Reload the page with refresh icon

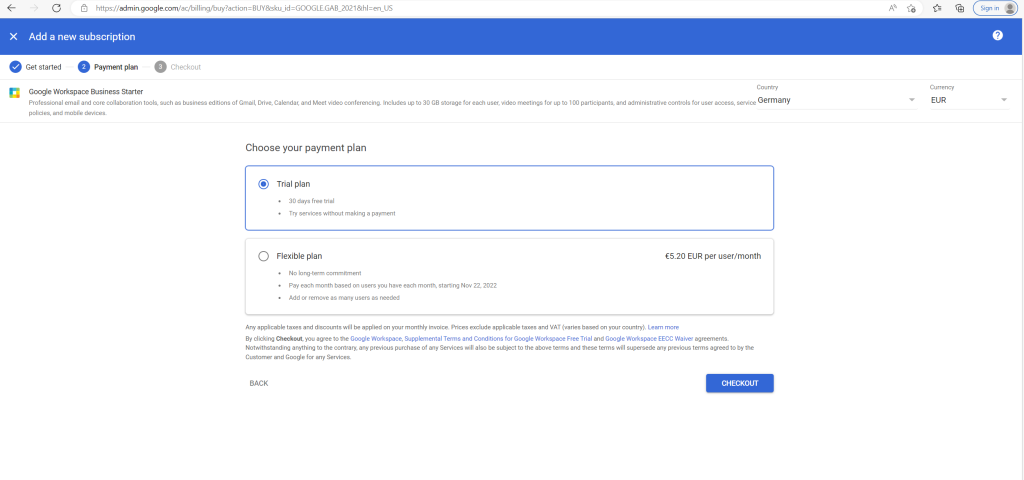[x=56, y=8]
